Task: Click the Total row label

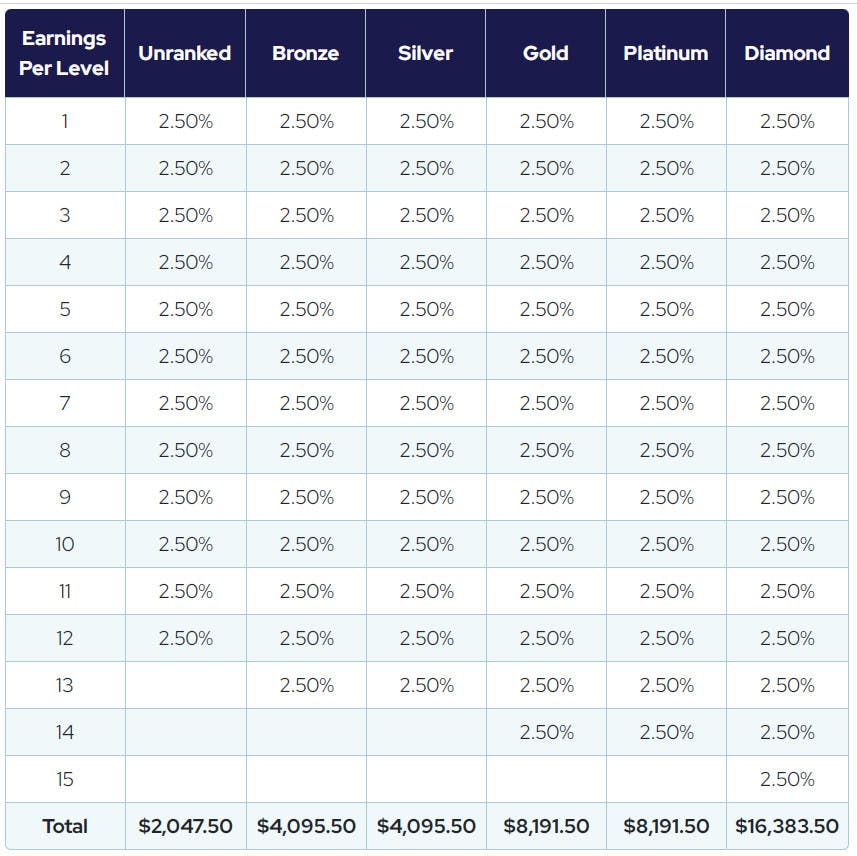Action: [65, 826]
